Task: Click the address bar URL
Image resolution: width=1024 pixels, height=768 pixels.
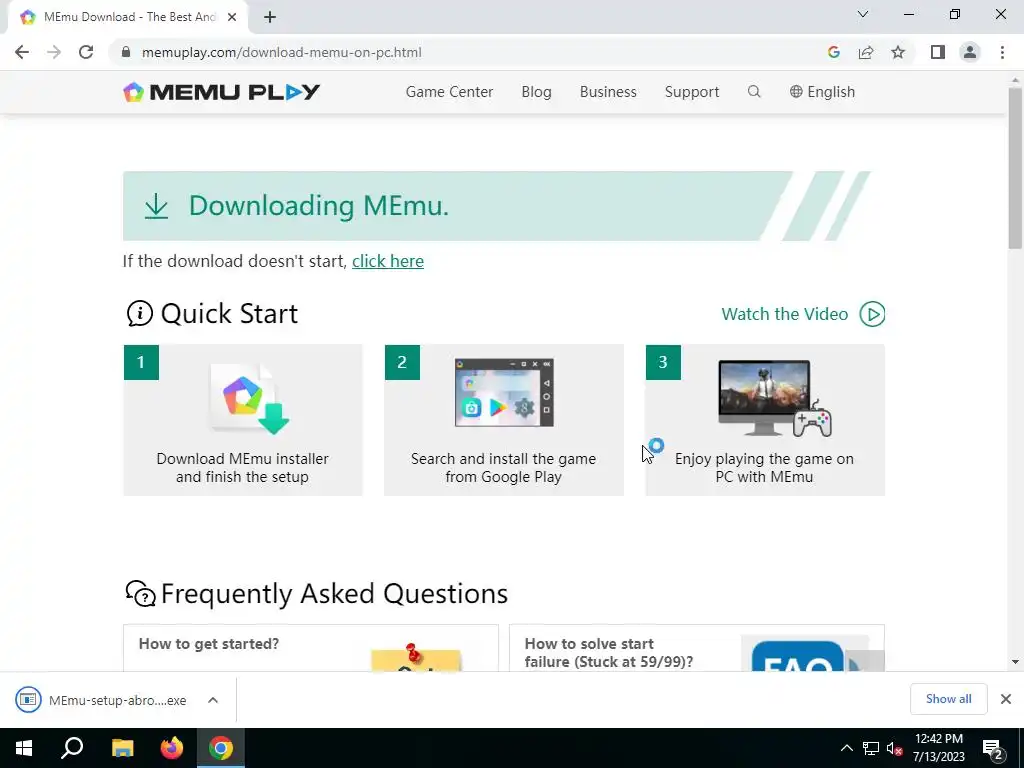Action: (x=281, y=52)
